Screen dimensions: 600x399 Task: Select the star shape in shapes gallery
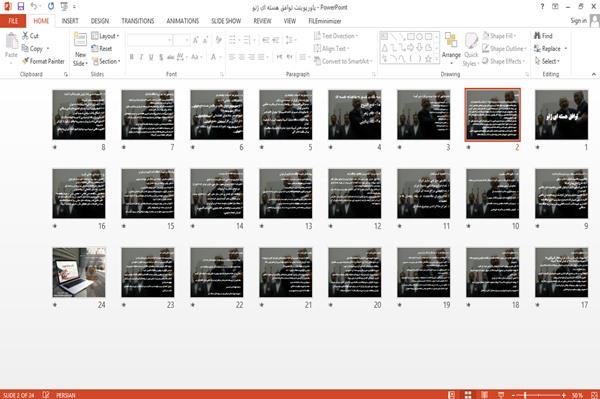pyautogui.click(x=428, y=59)
